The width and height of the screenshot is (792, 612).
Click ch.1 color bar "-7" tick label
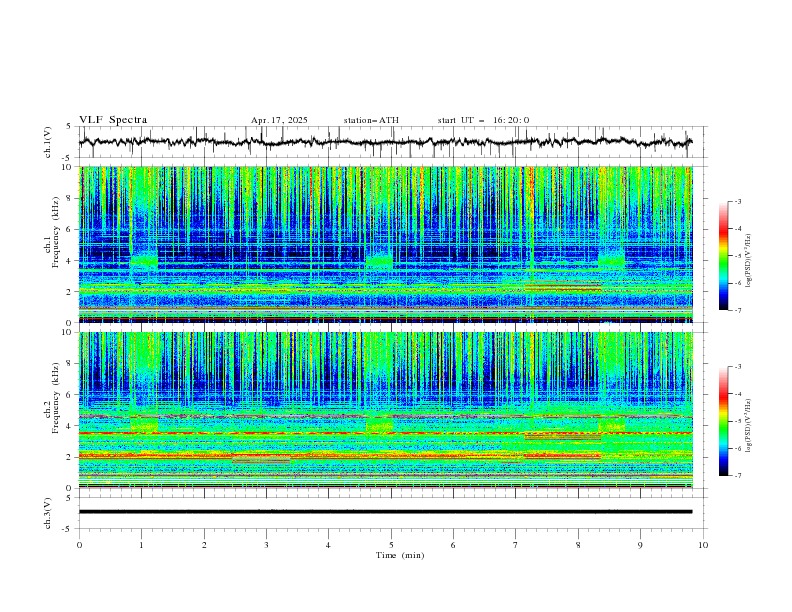(x=737, y=310)
